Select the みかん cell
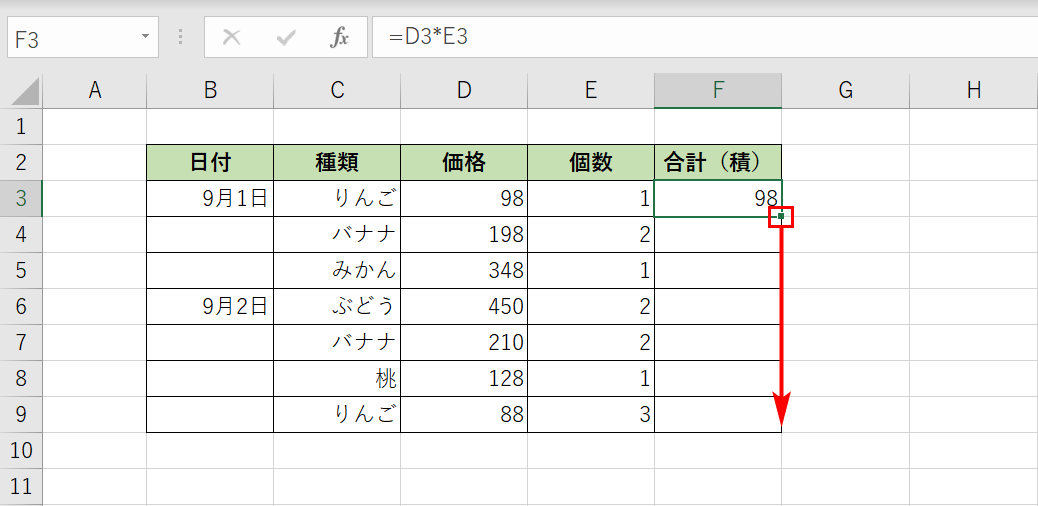Image resolution: width=1038 pixels, height=506 pixels. click(x=337, y=270)
